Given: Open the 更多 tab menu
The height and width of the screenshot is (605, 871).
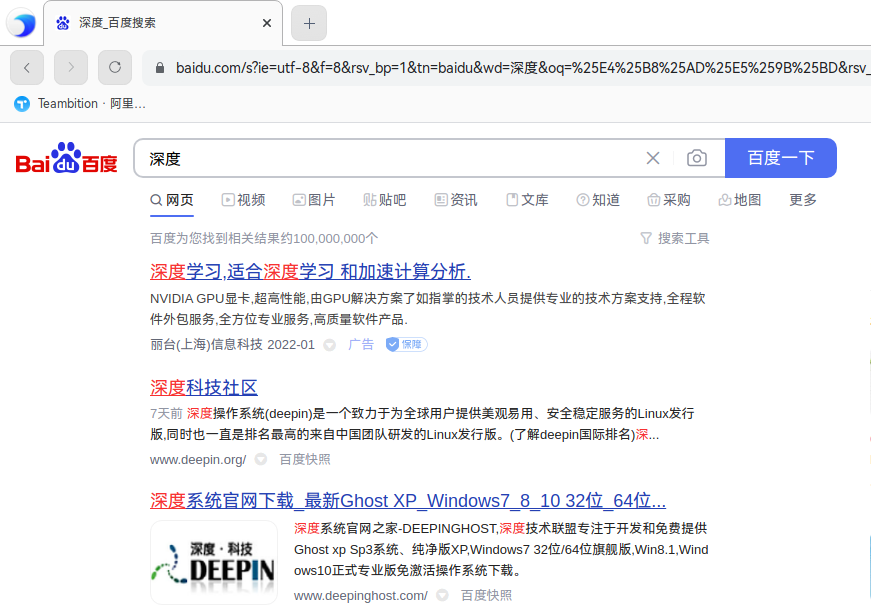Looking at the screenshot, I should tap(803, 200).
